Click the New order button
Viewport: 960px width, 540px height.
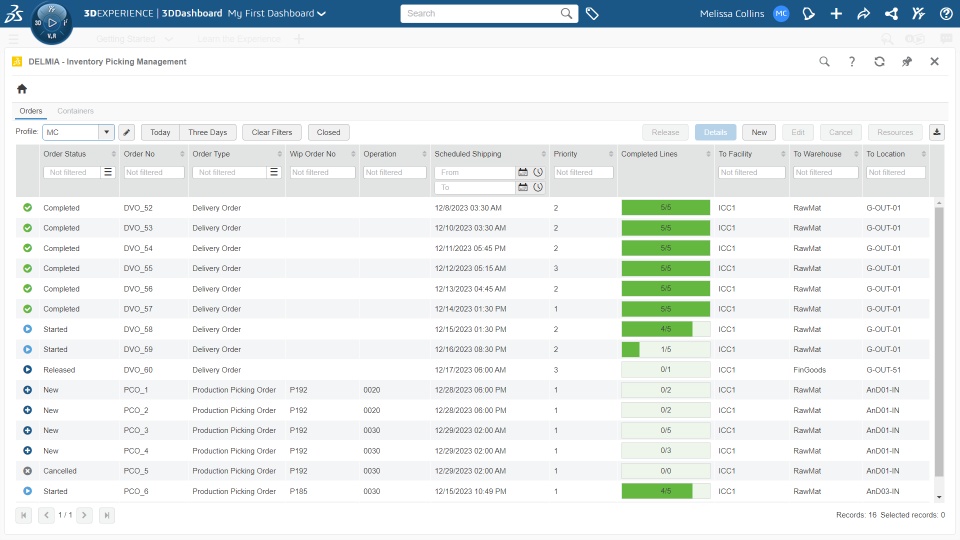pyautogui.click(x=759, y=132)
